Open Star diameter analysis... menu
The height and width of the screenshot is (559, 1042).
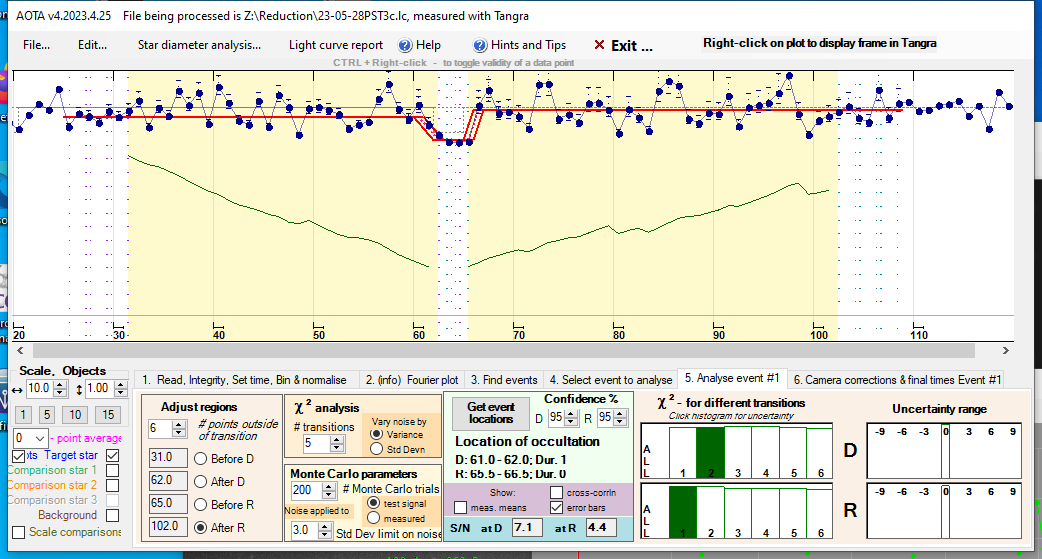[199, 45]
